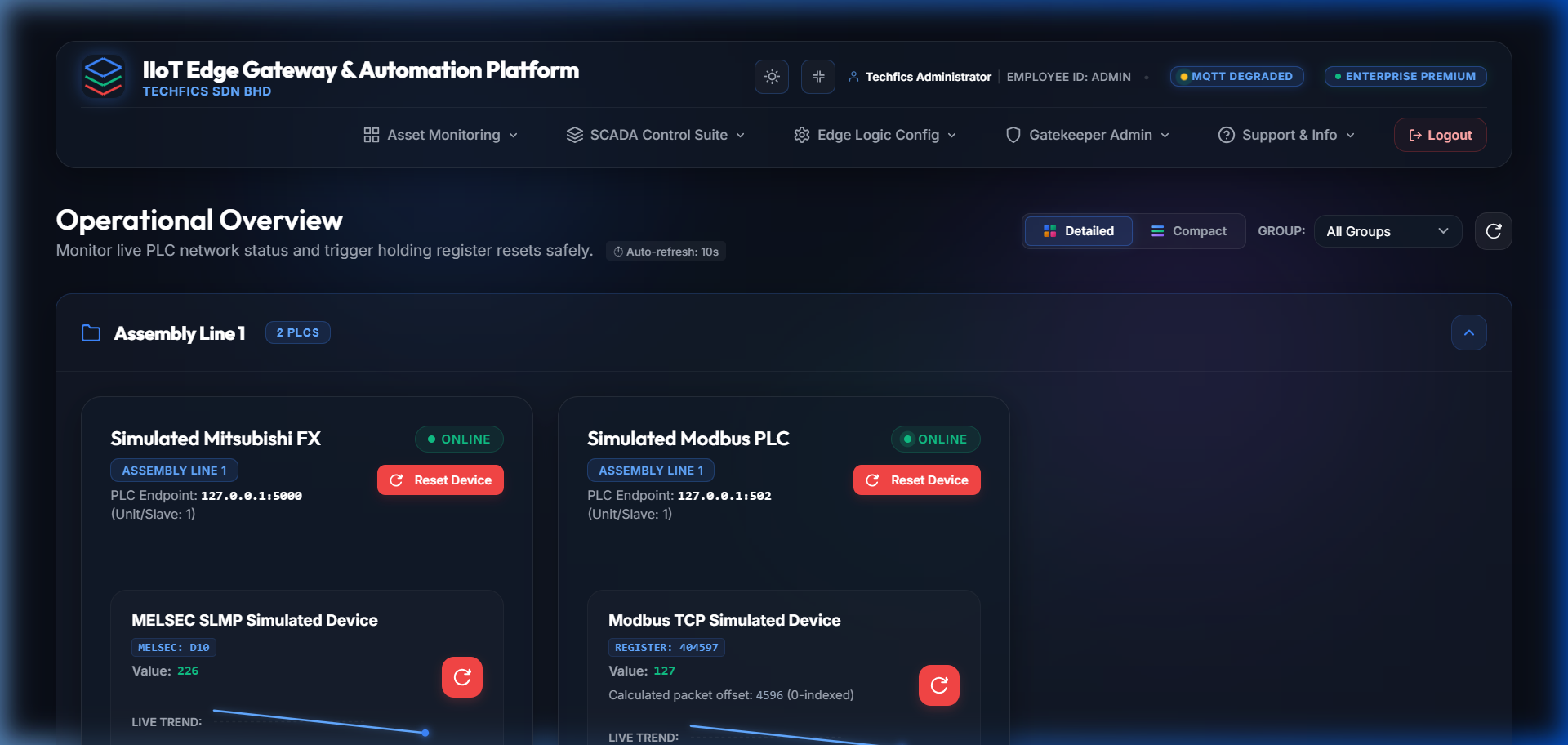Click the Gatekeeper Admin shield icon
This screenshot has height=745, width=1568.
[1013, 135]
